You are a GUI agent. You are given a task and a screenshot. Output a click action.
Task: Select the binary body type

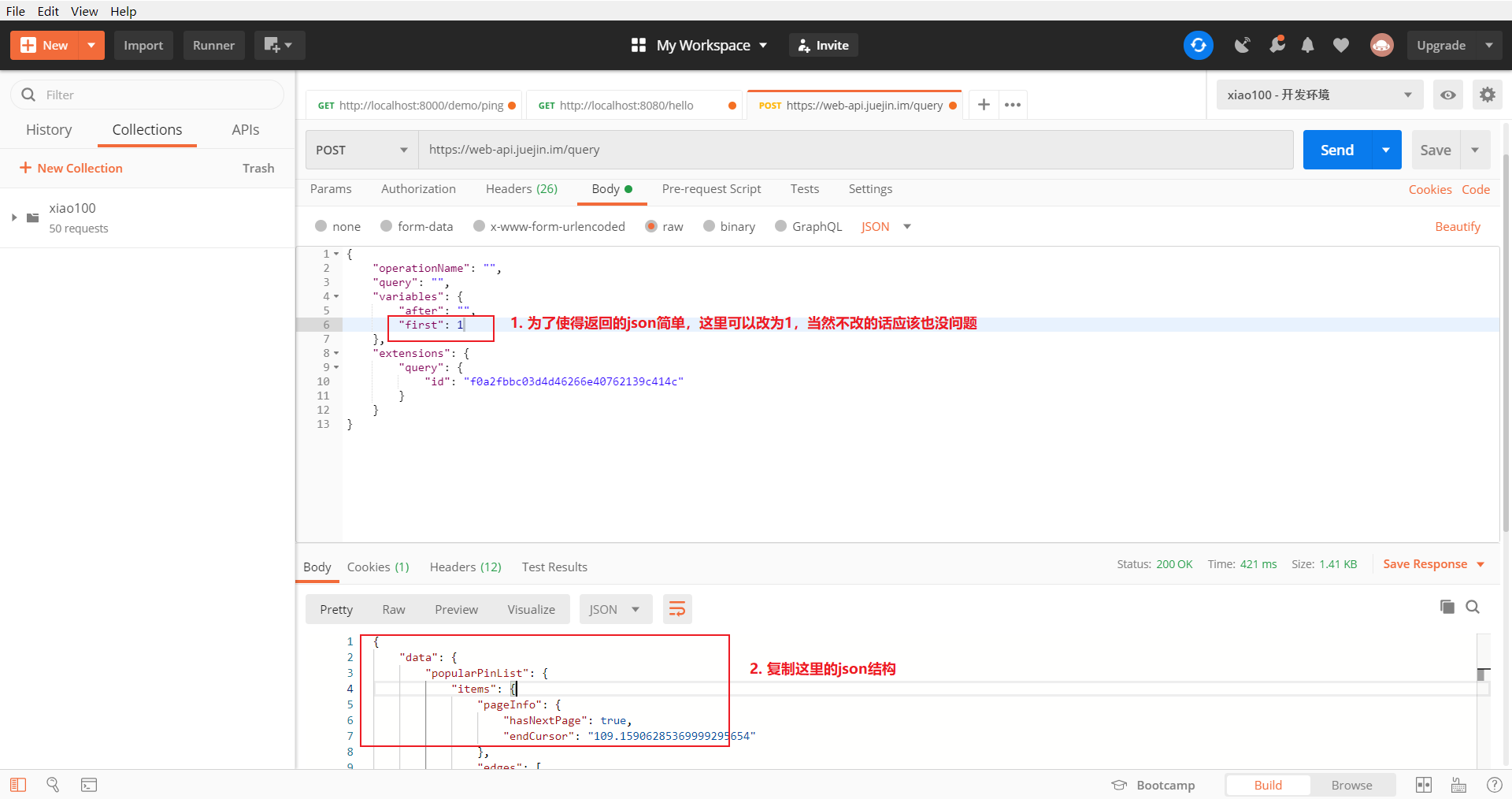point(709,226)
